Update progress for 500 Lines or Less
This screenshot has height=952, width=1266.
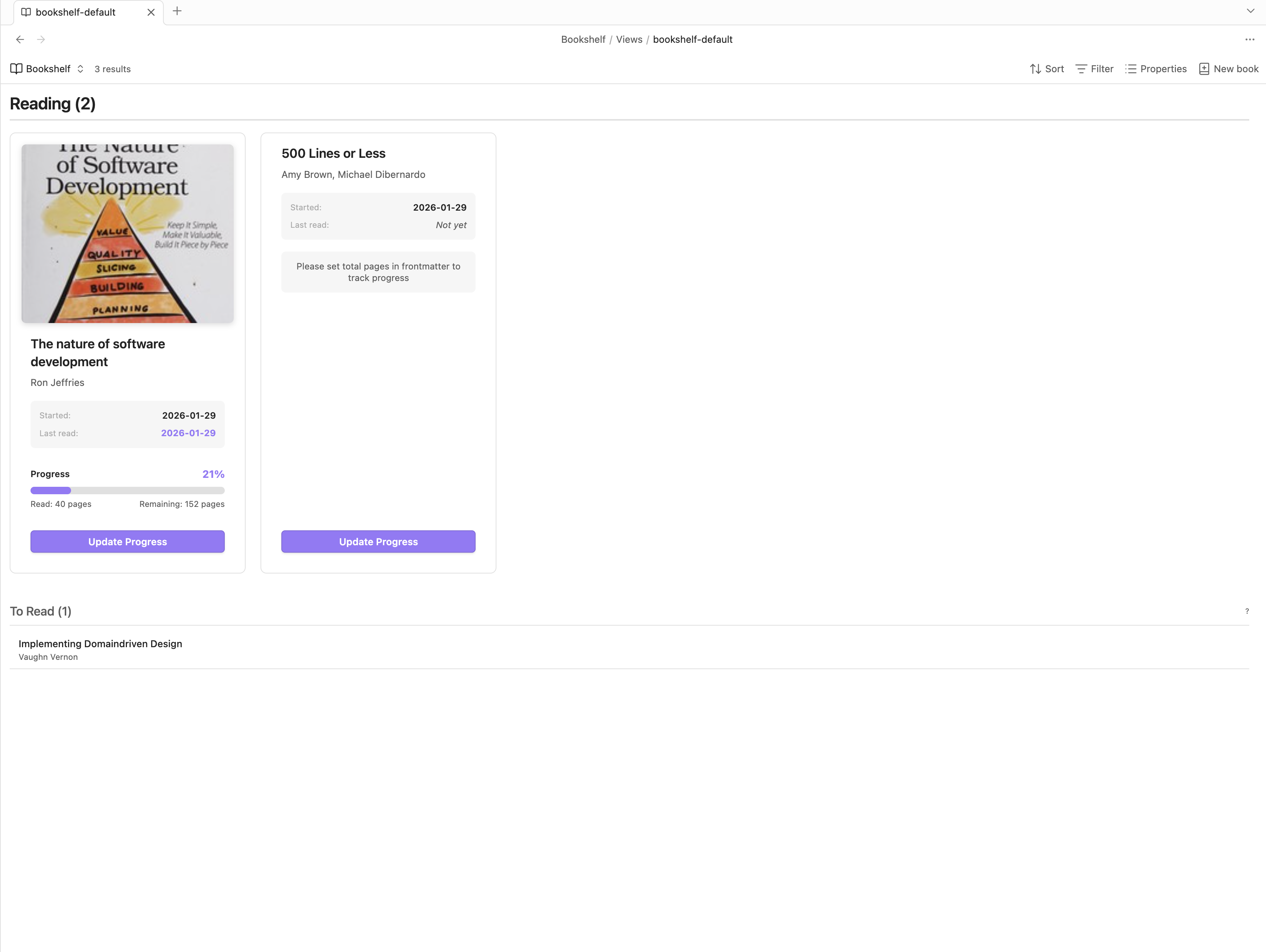pos(378,542)
